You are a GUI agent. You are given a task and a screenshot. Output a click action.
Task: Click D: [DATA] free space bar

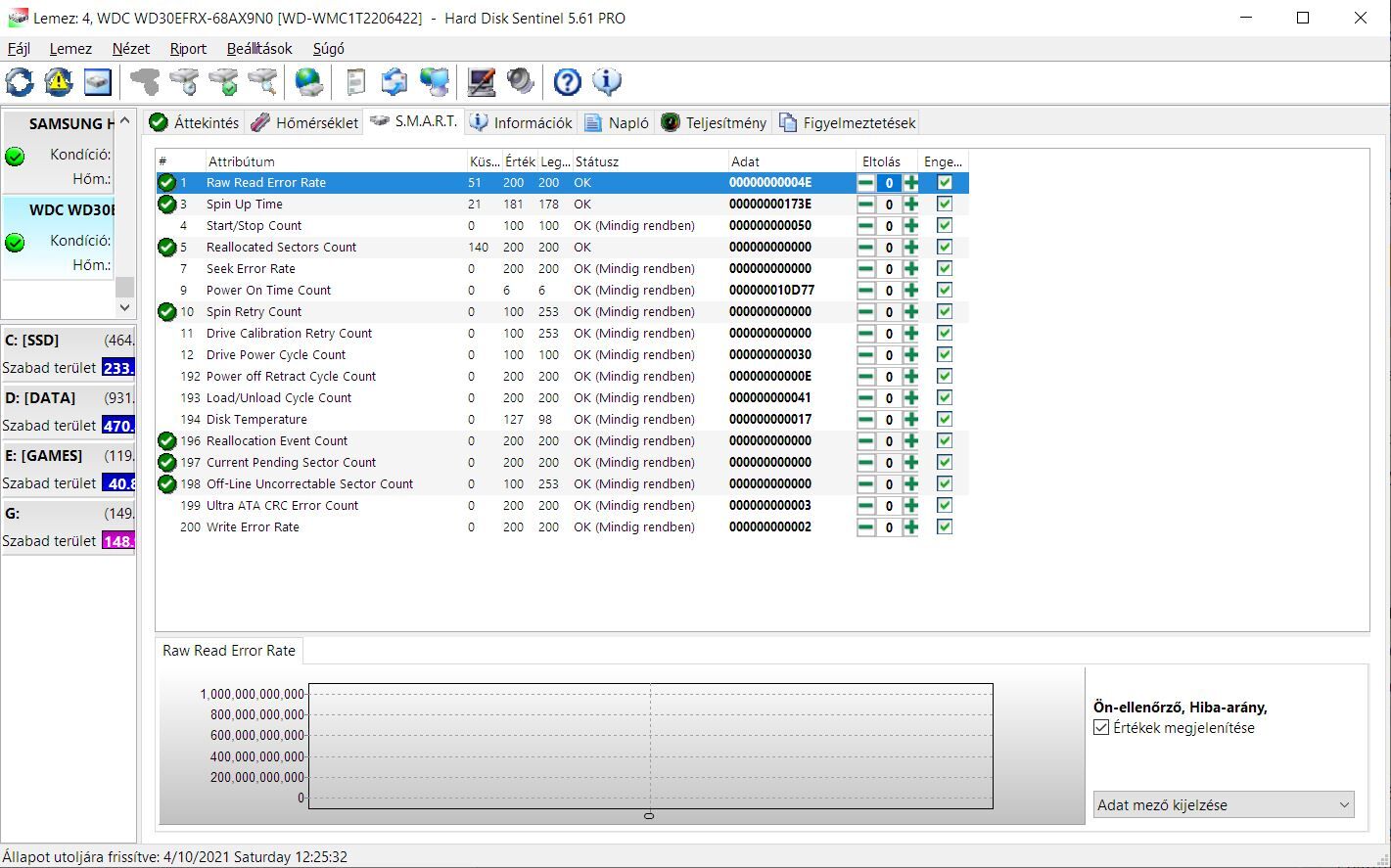click(x=117, y=426)
